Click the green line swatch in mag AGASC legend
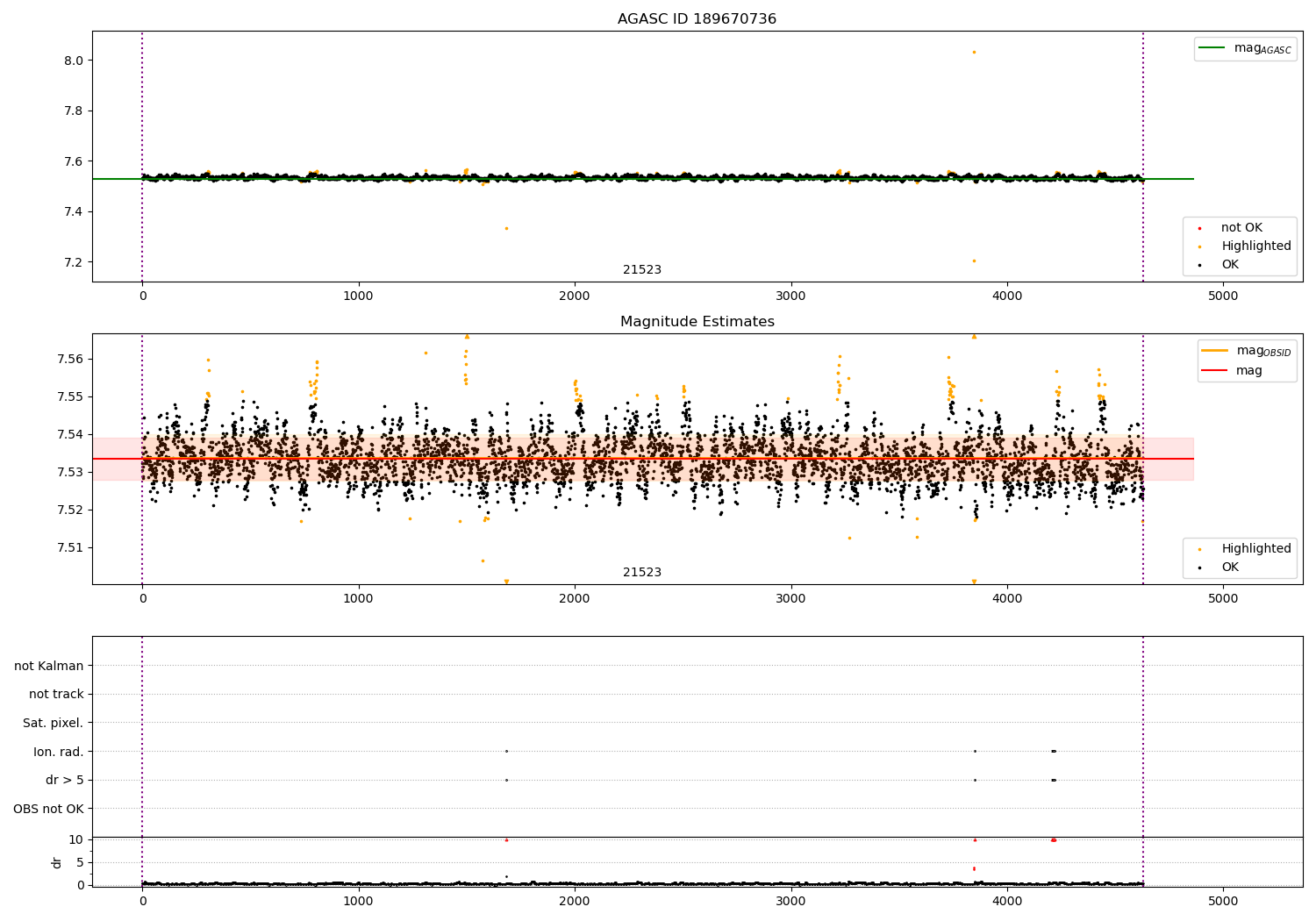This screenshot has height=921, width=1316. point(1212,48)
